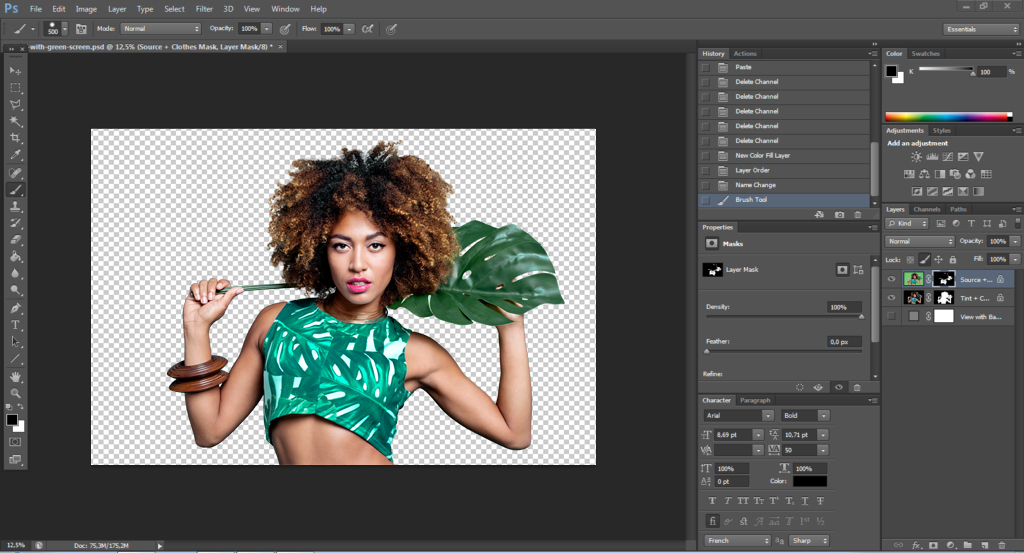
Task: Click the color spectrum ramp
Action: (x=948, y=117)
